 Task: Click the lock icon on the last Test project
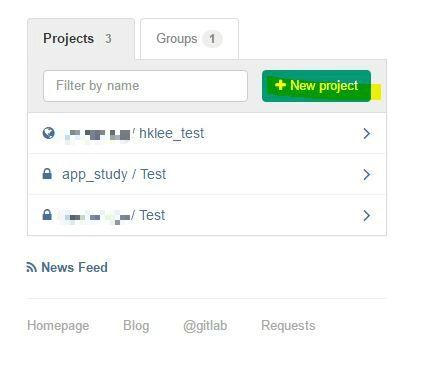point(47,215)
